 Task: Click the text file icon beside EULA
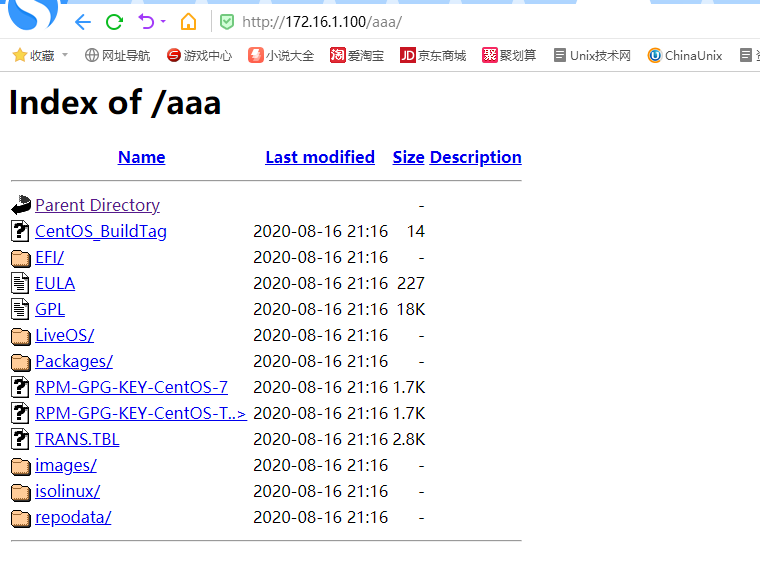tap(20, 283)
